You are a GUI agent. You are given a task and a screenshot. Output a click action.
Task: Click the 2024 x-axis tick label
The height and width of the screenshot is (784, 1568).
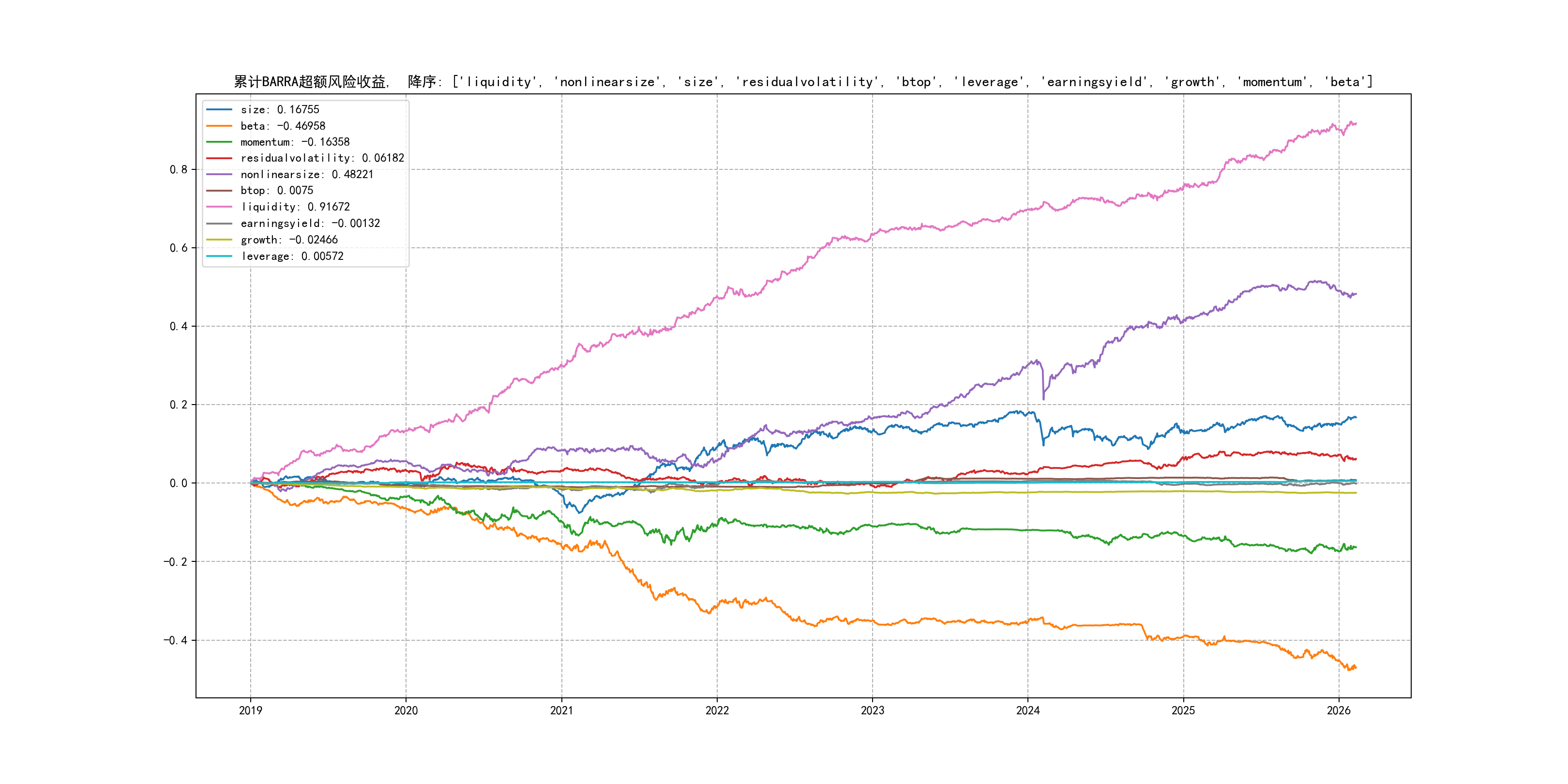1027,710
